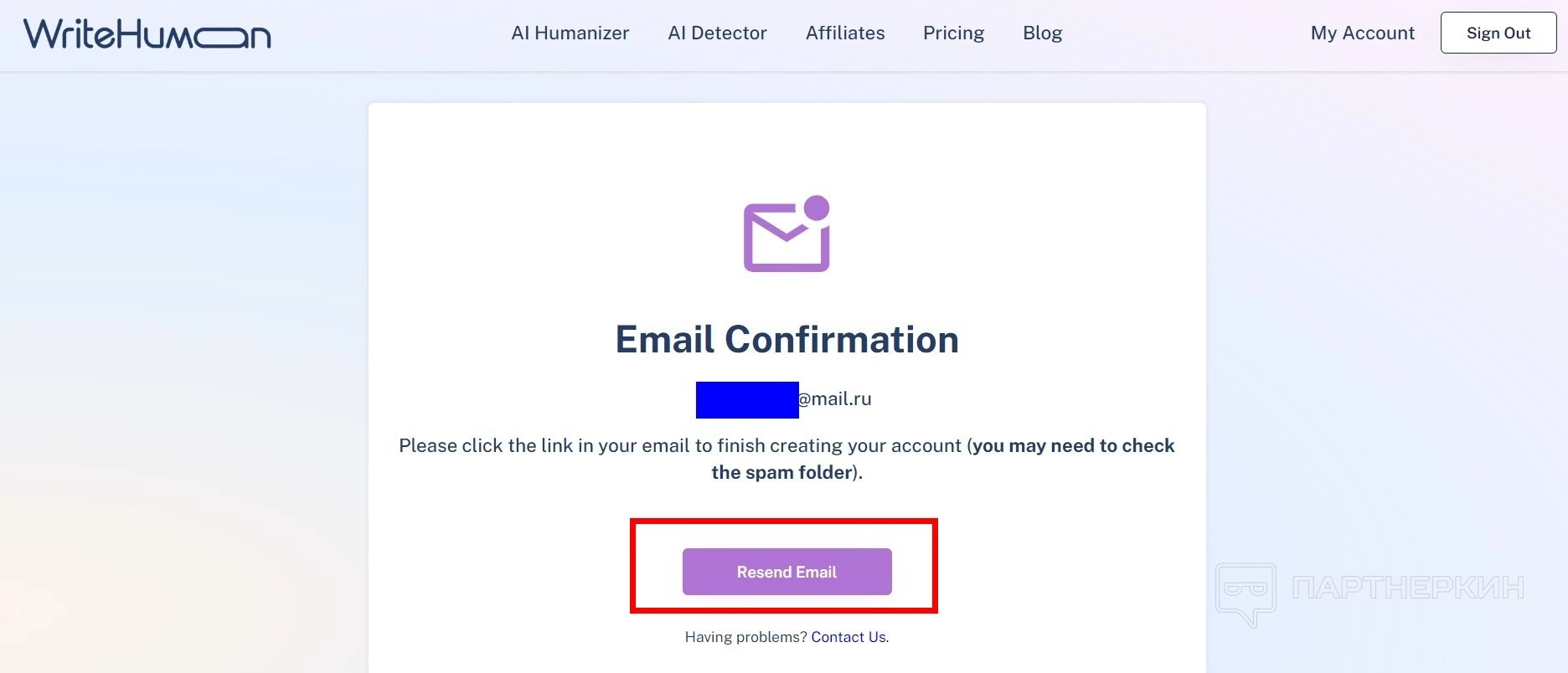Click the blue redacted email box

pyautogui.click(x=746, y=400)
